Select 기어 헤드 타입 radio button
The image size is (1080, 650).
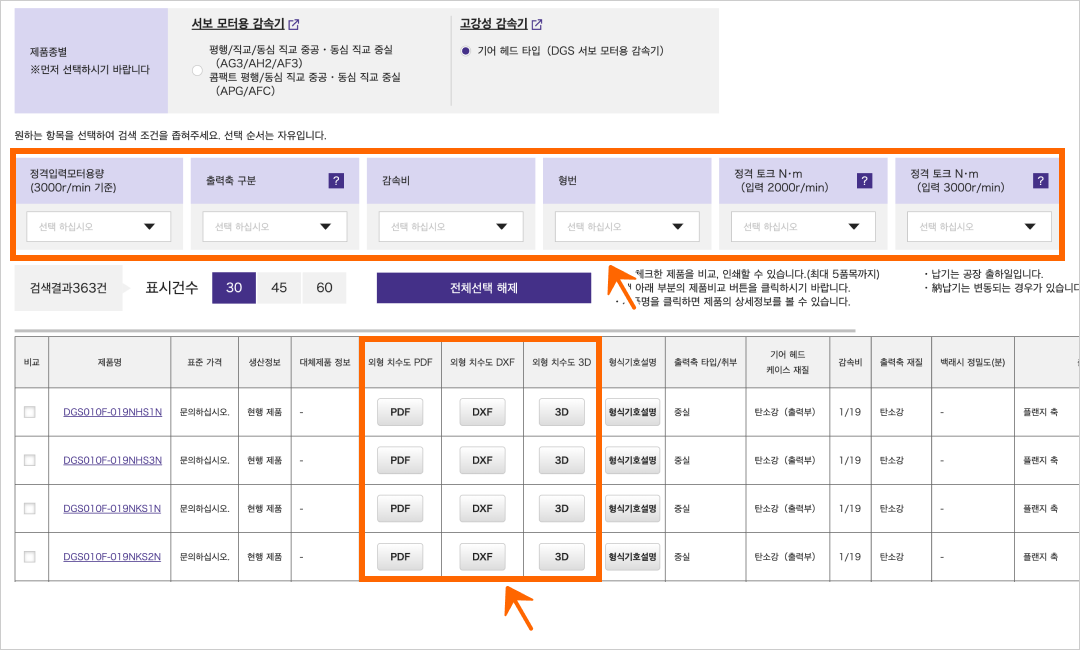coord(466,50)
